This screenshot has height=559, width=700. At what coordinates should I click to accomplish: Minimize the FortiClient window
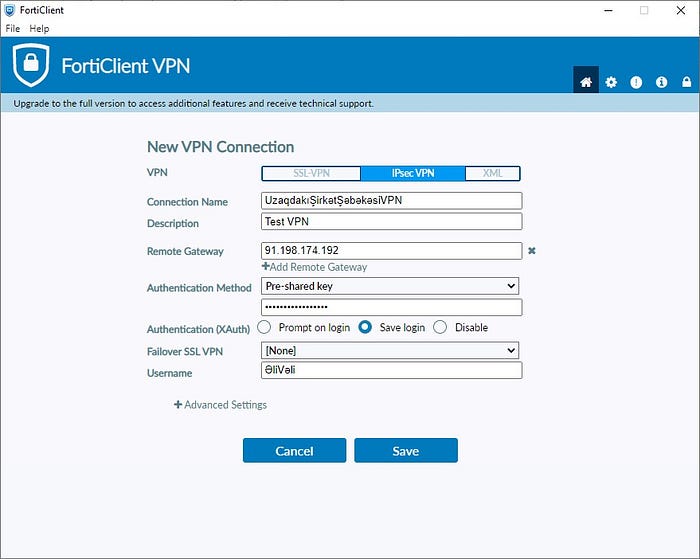point(608,10)
